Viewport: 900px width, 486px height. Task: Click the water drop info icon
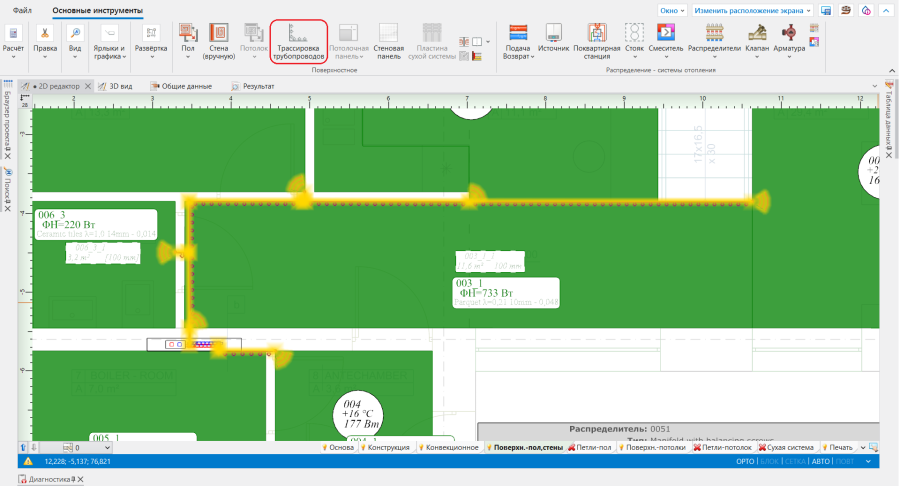(866, 10)
